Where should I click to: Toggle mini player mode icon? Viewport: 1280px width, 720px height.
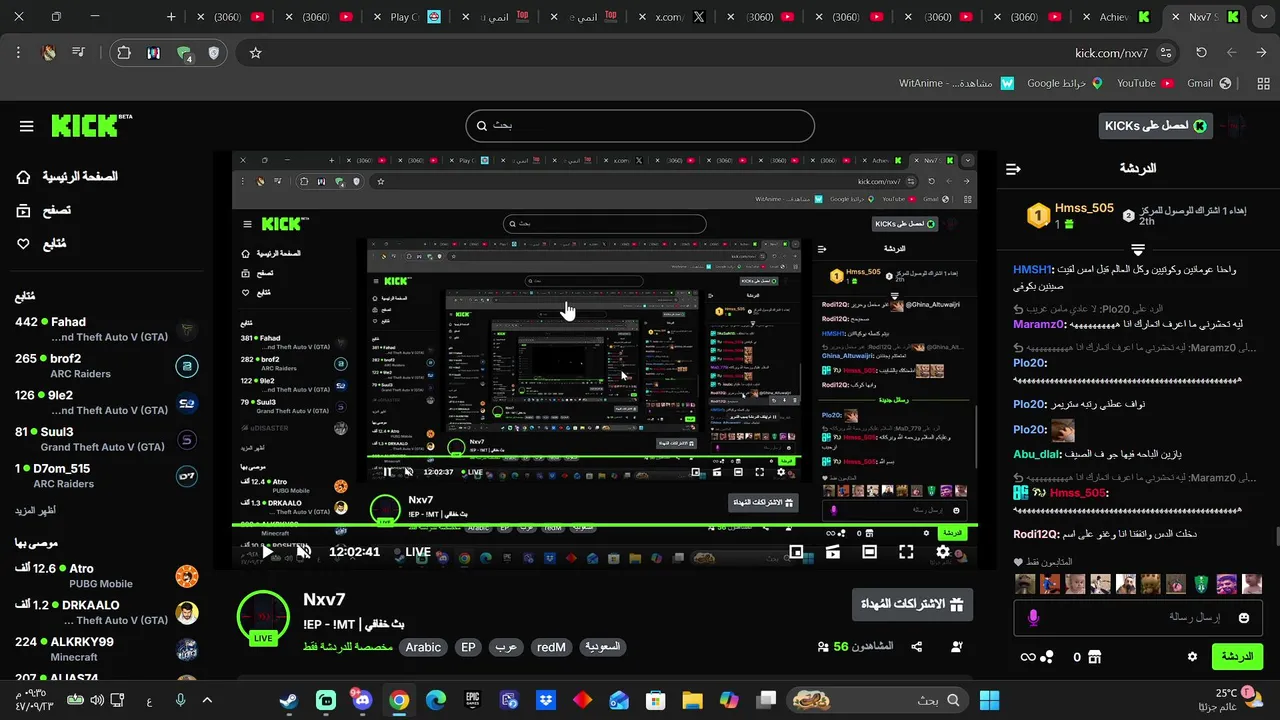click(x=796, y=552)
